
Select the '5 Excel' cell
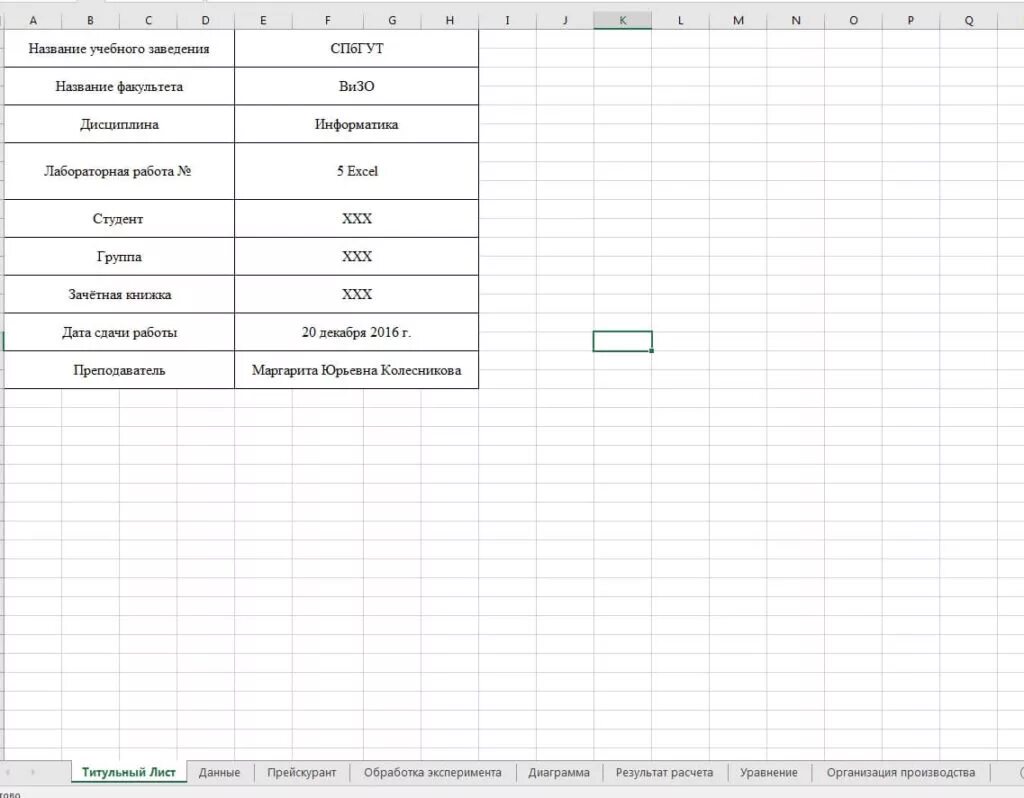click(x=357, y=171)
